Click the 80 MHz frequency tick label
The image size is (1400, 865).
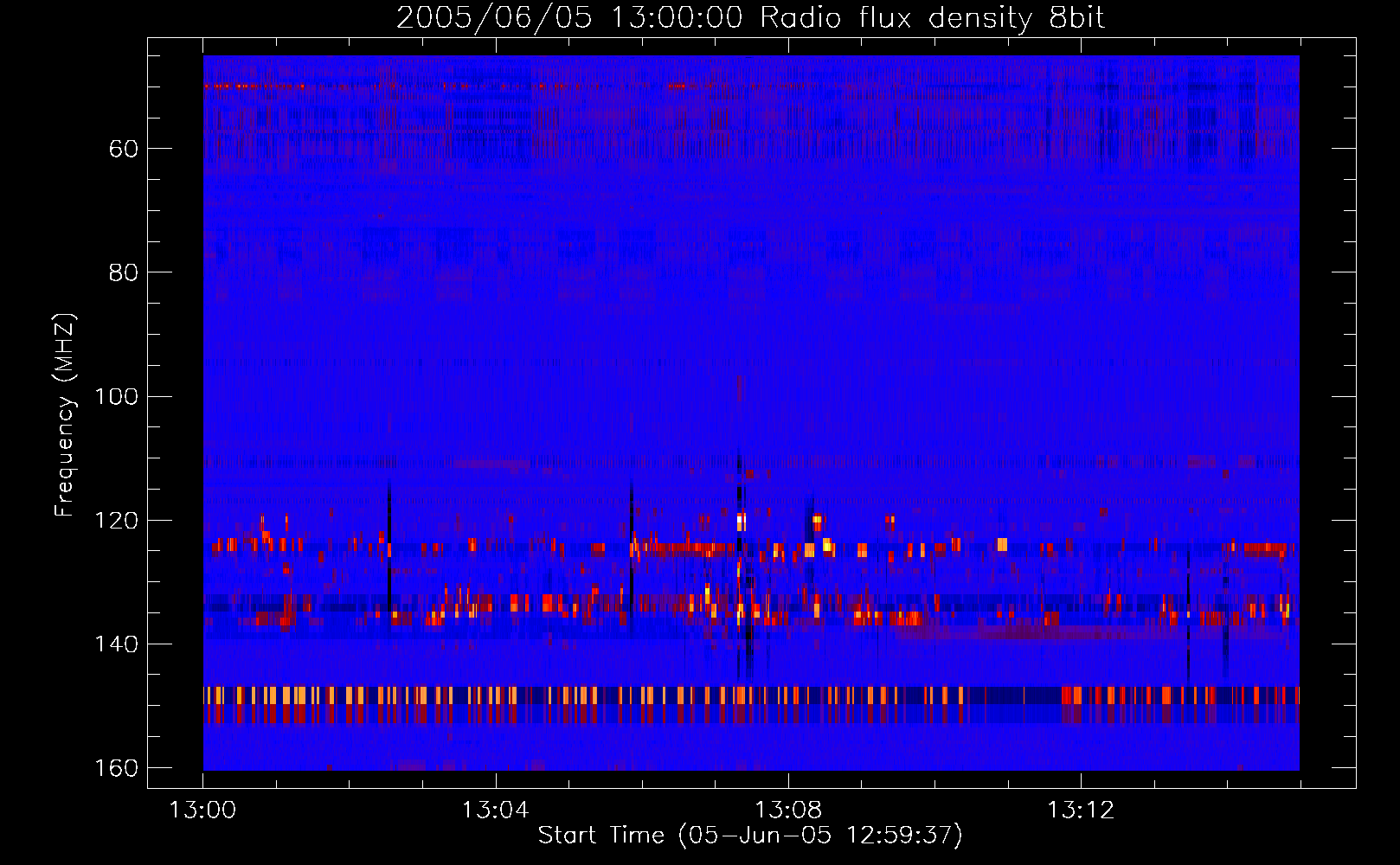pyautogui.click(x=124, y=272)
